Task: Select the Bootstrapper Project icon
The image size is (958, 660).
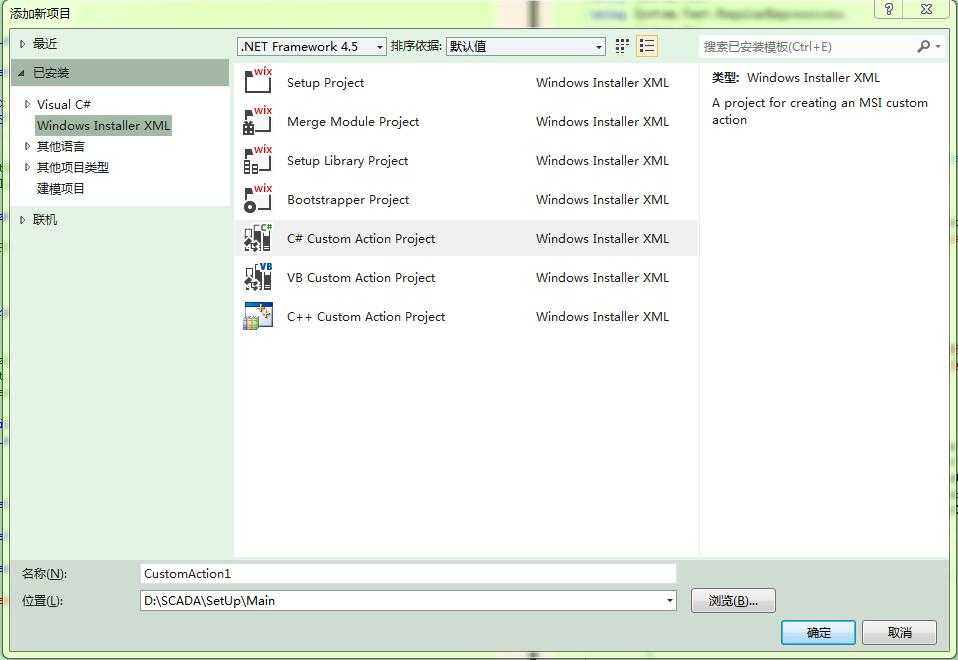Action: (258, 199)
